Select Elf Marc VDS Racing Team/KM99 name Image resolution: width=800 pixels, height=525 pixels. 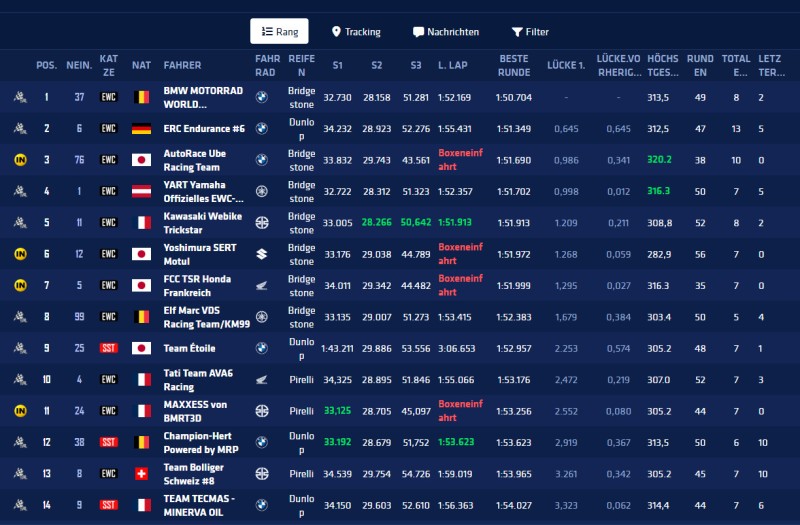[207, 317]
